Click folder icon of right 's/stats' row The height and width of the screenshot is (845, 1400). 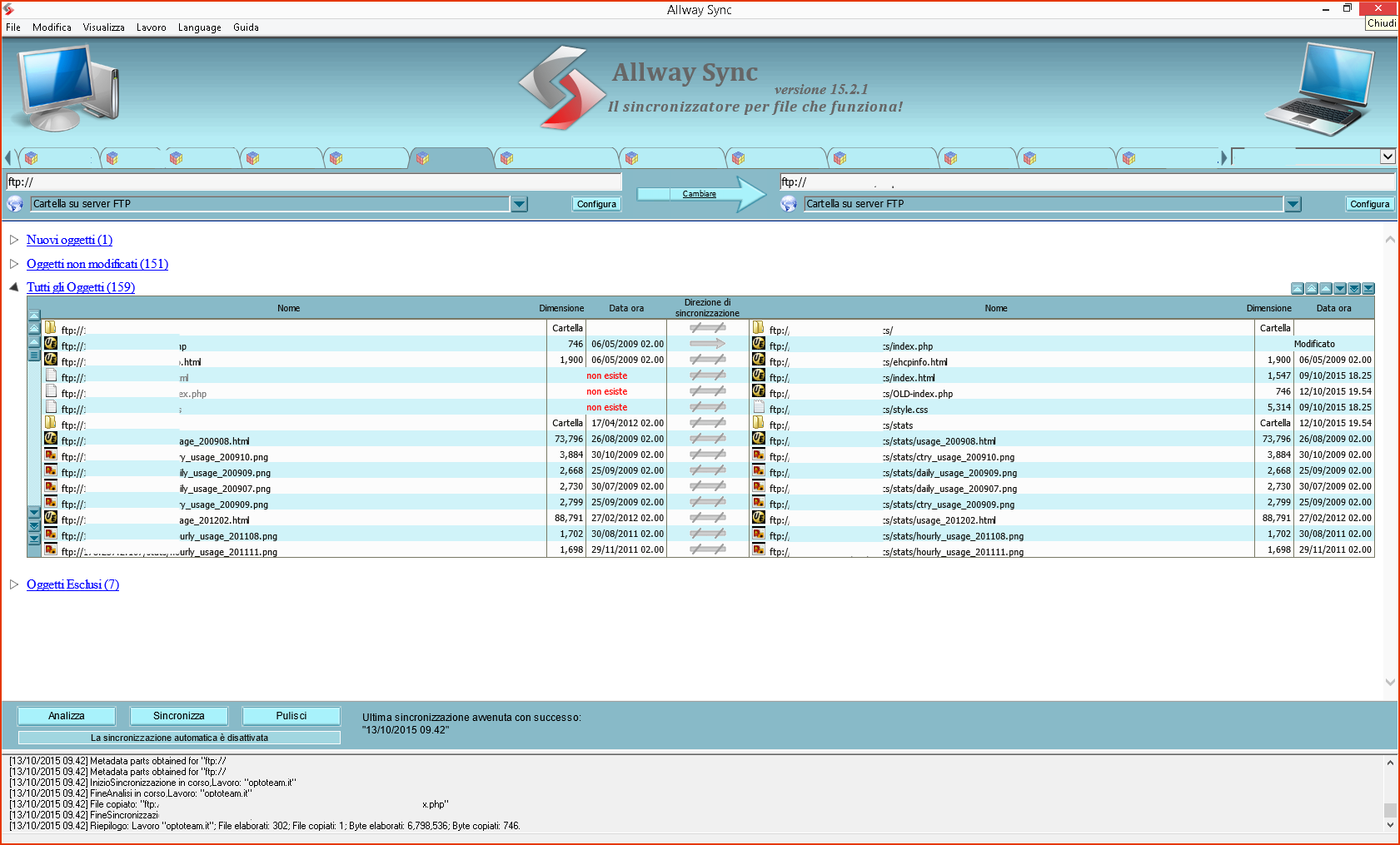point(759,423)
